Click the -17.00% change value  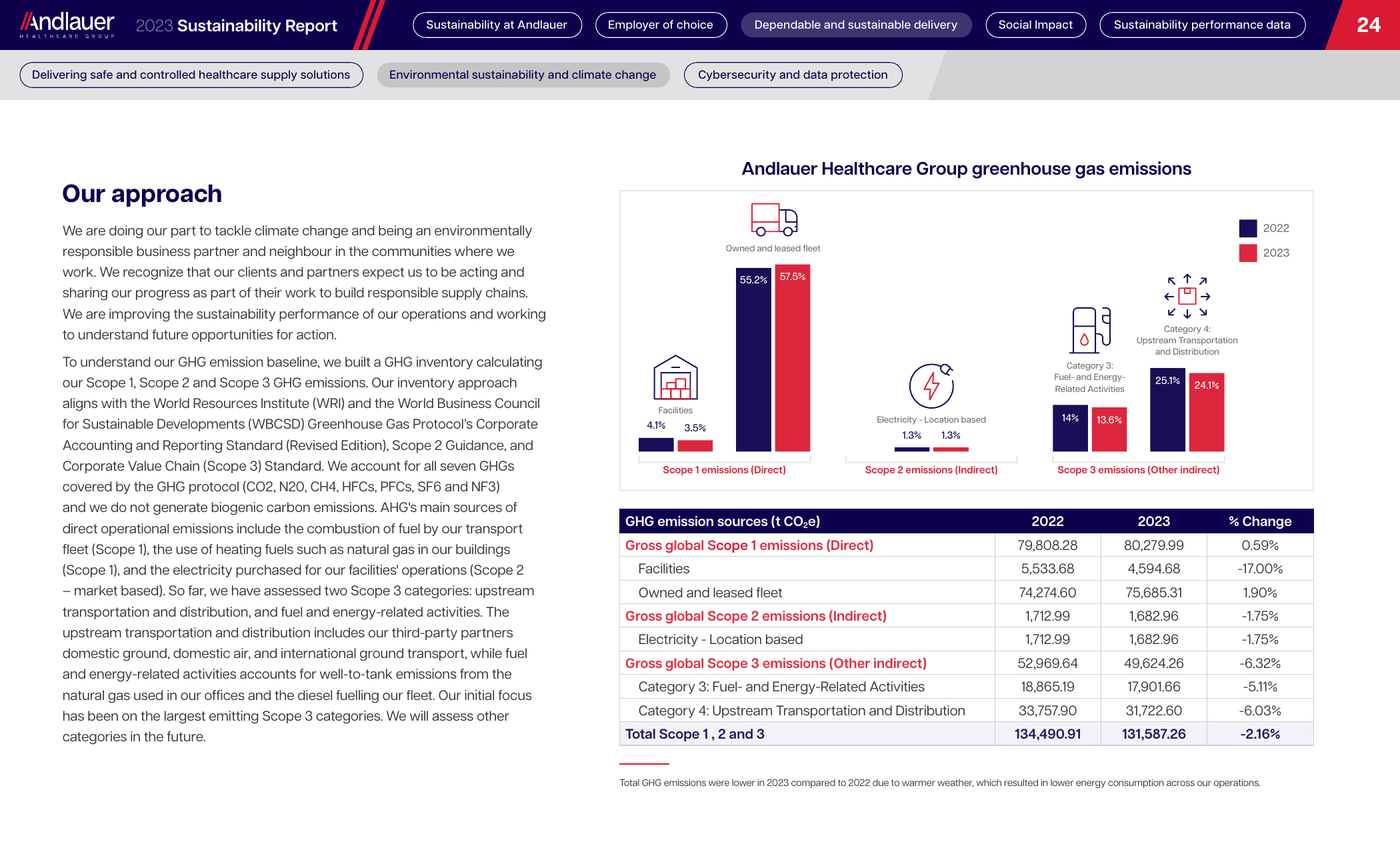coord(1260,569)
